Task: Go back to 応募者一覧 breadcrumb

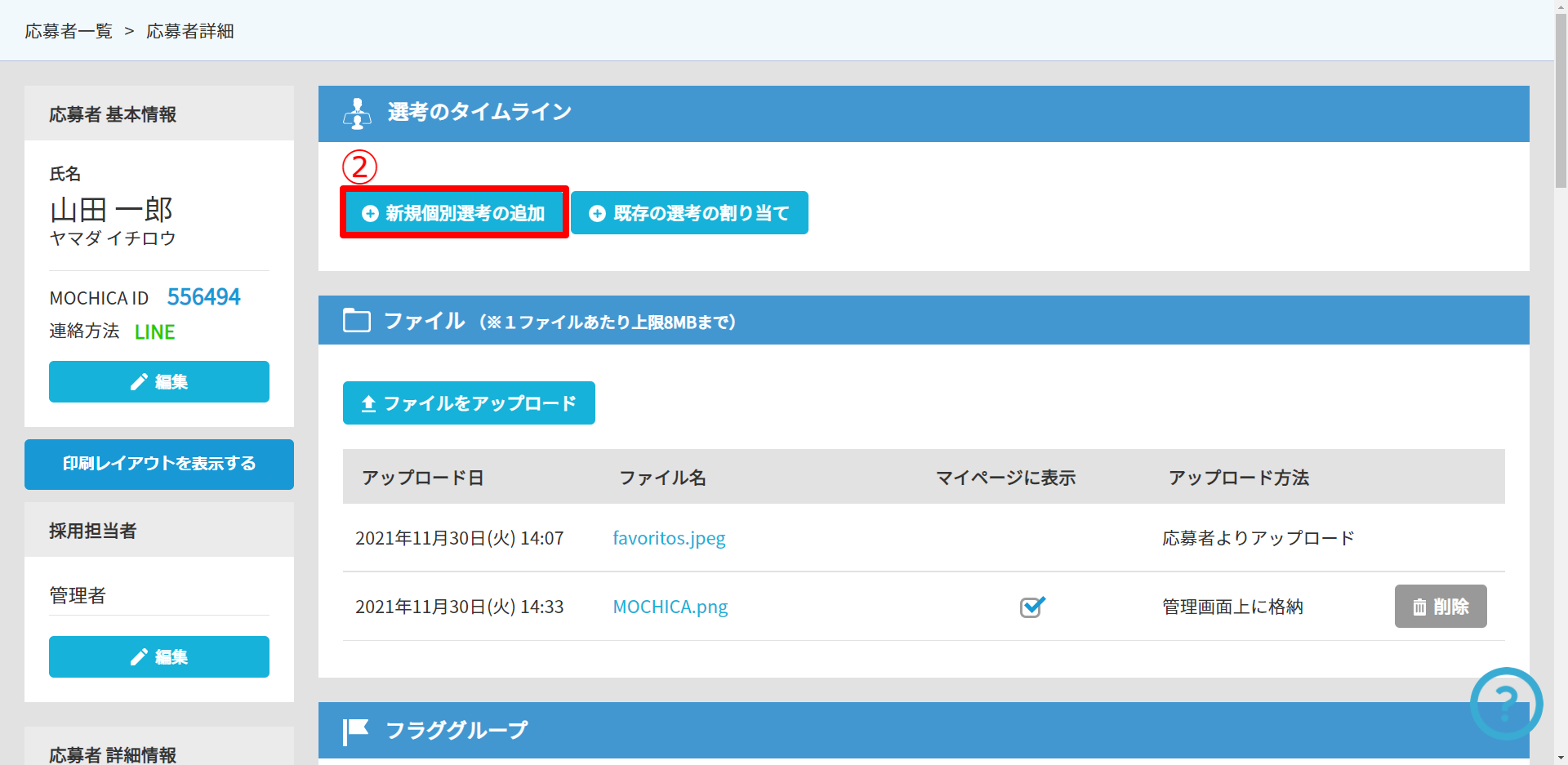Action: tap(69, 31)
